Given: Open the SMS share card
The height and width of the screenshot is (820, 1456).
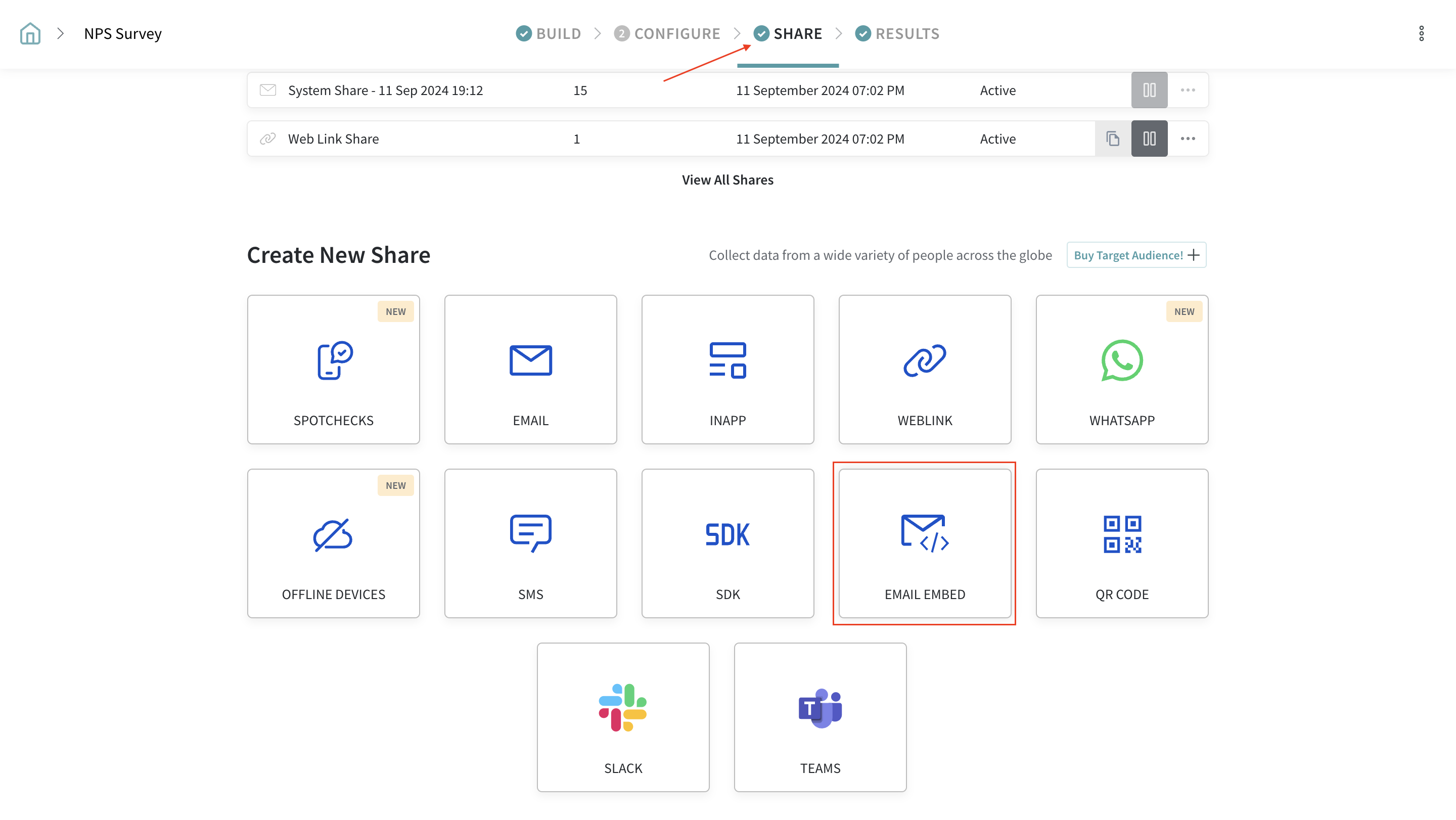Looking at the screenshot, I should [530, 543].
